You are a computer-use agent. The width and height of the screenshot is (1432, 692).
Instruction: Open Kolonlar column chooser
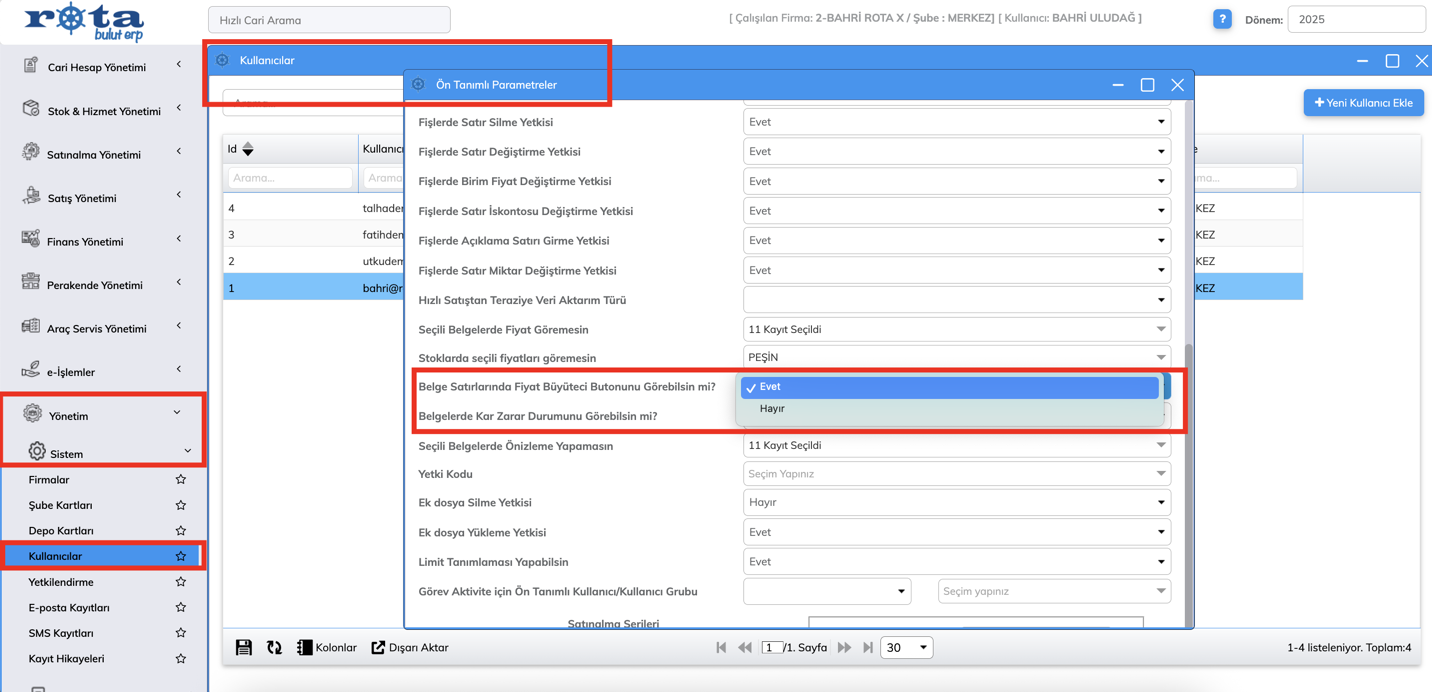(326, 648)
